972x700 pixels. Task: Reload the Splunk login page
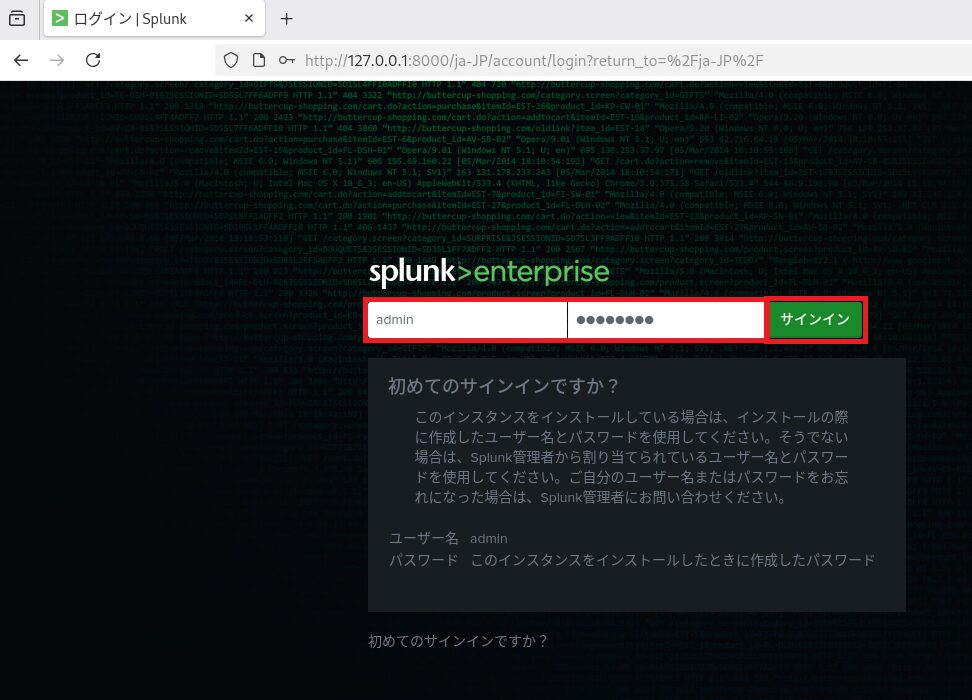point(93,60)
